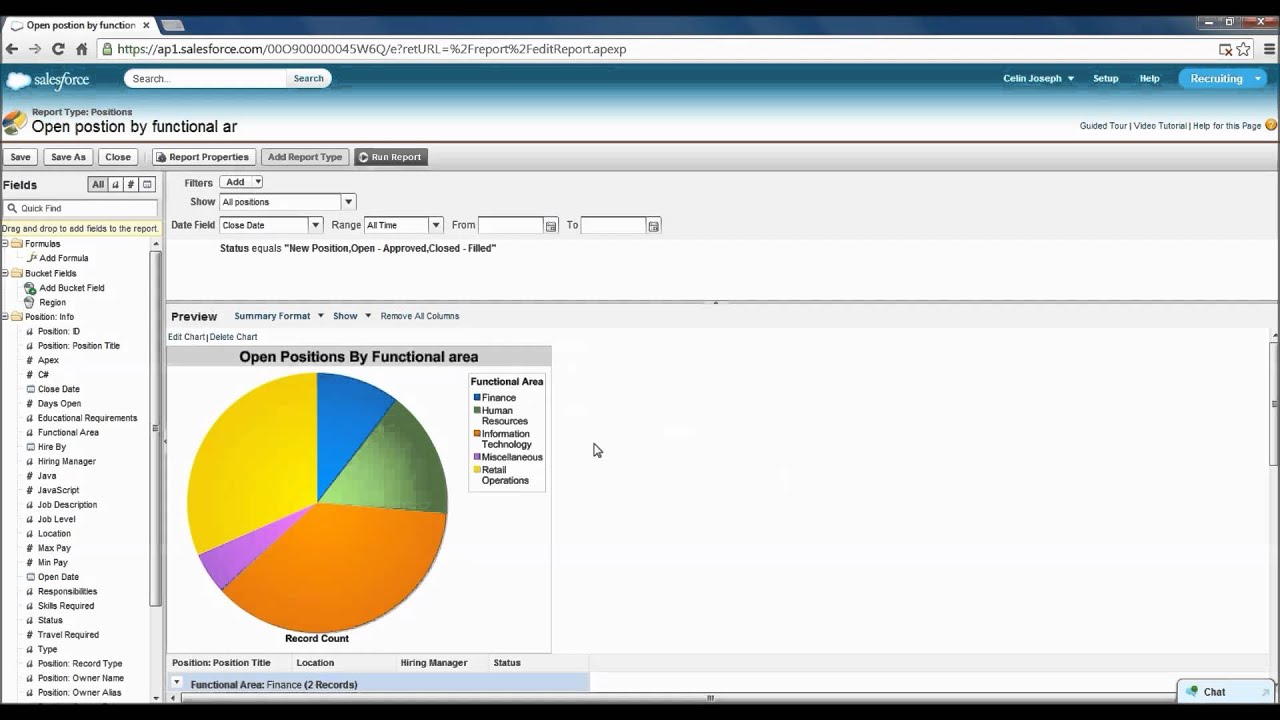Click the Delete Chart link
Viewport: 1280px width, 720px height.
[x=233, y=337]
